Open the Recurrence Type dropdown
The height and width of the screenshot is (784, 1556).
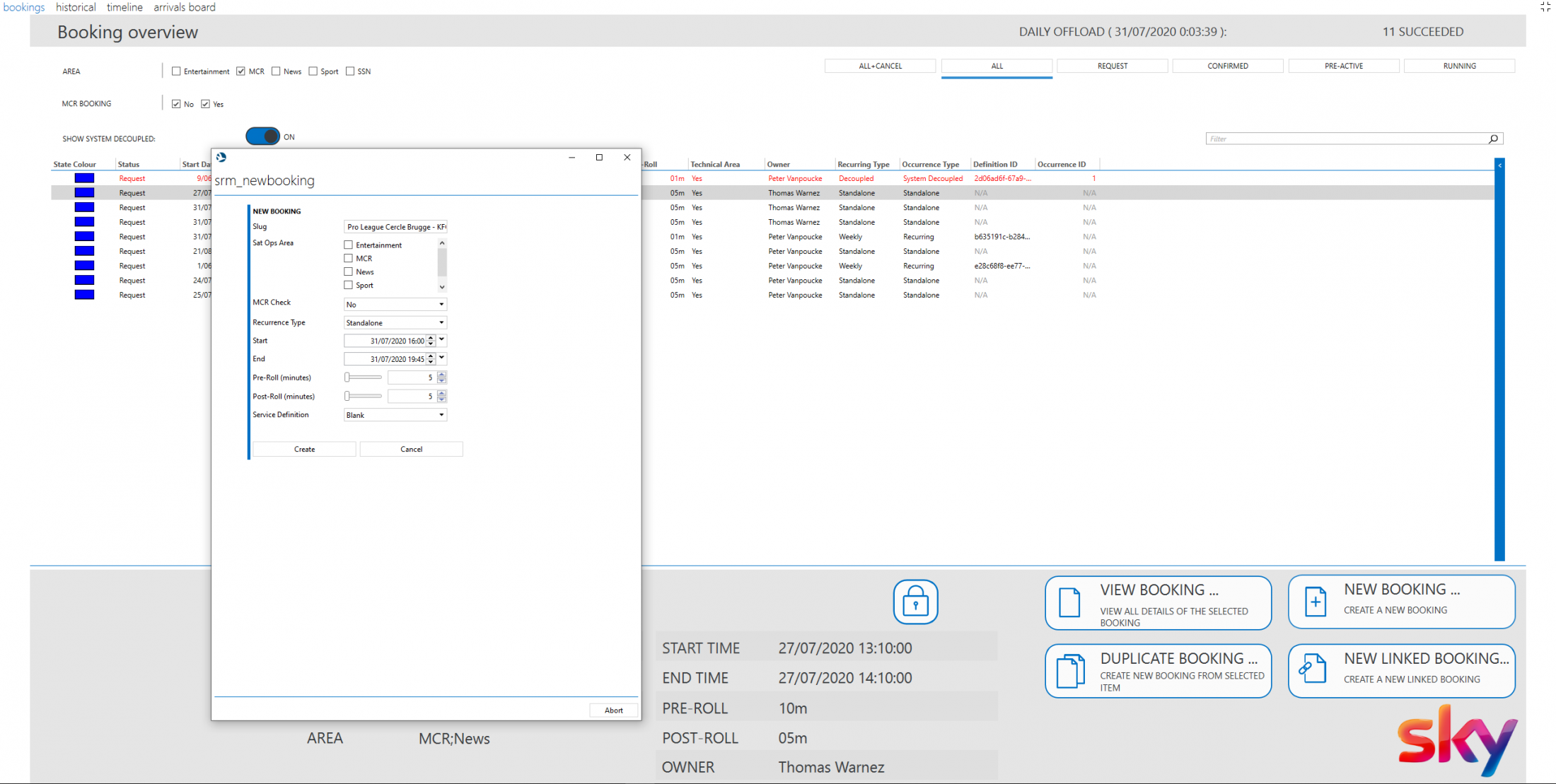click(x=395, y=322)
